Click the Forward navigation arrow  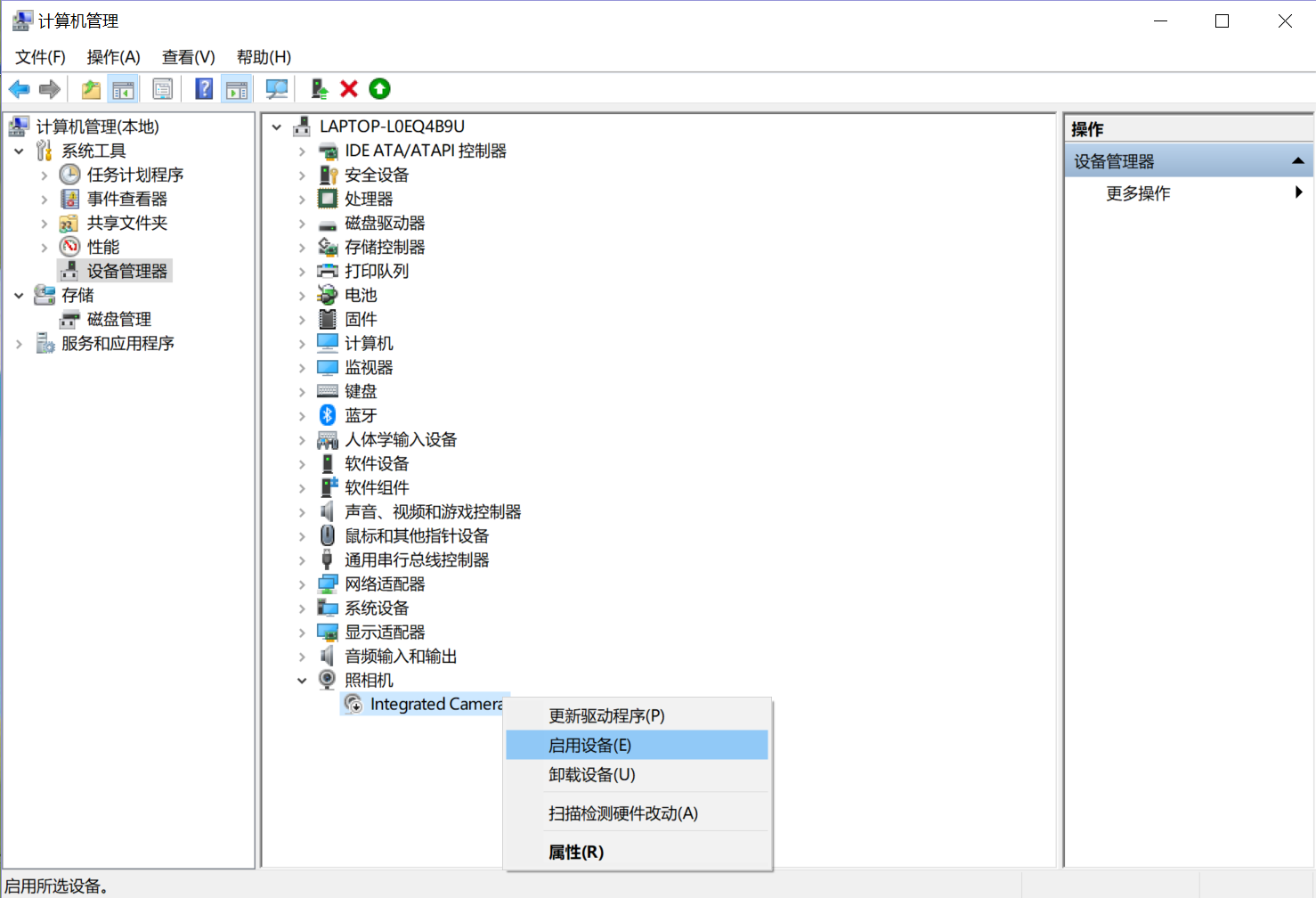[x=49, y=88]
